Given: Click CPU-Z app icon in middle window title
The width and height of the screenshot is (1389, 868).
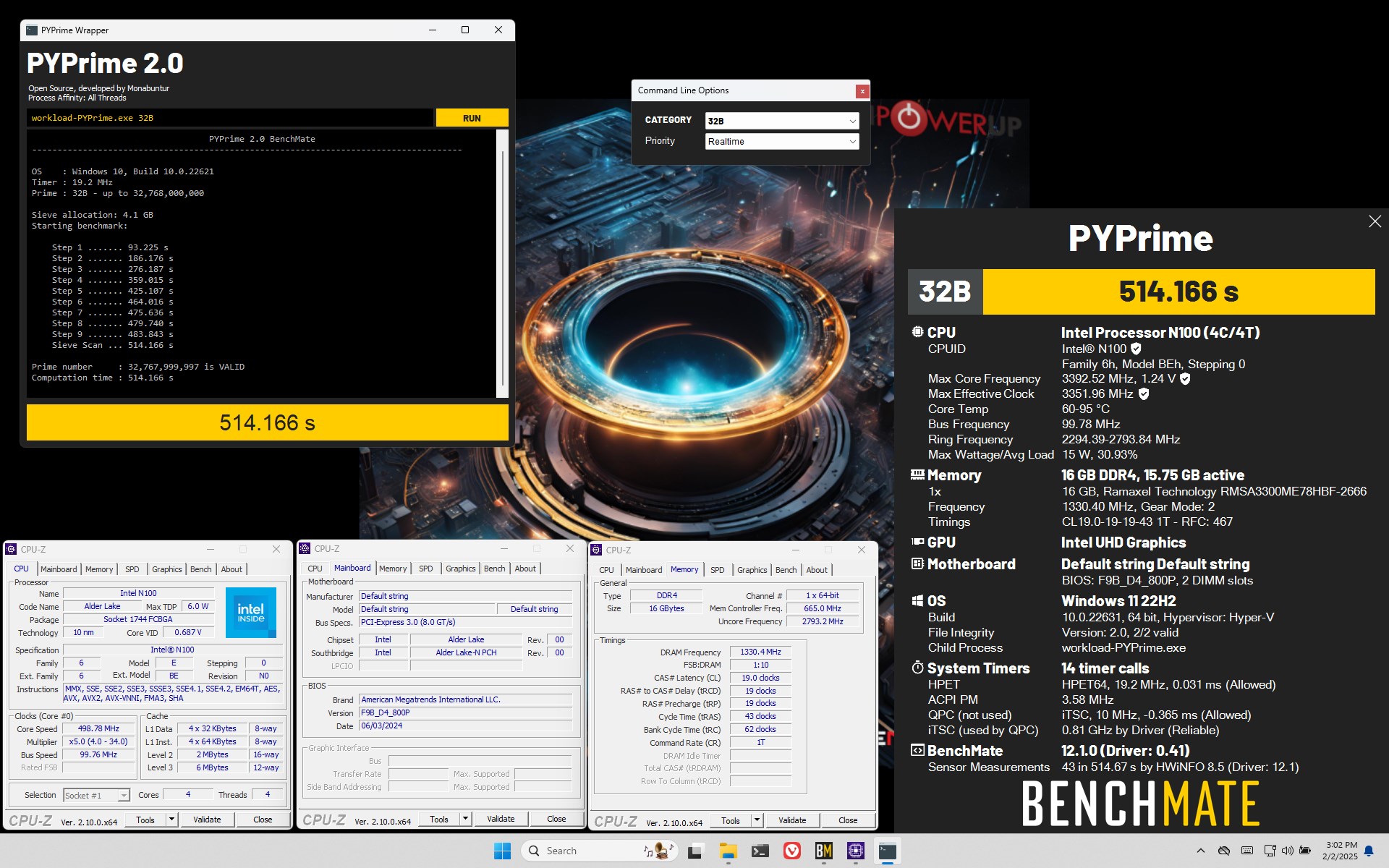Looking at the screenshot, I should click(x=305, y=548).
